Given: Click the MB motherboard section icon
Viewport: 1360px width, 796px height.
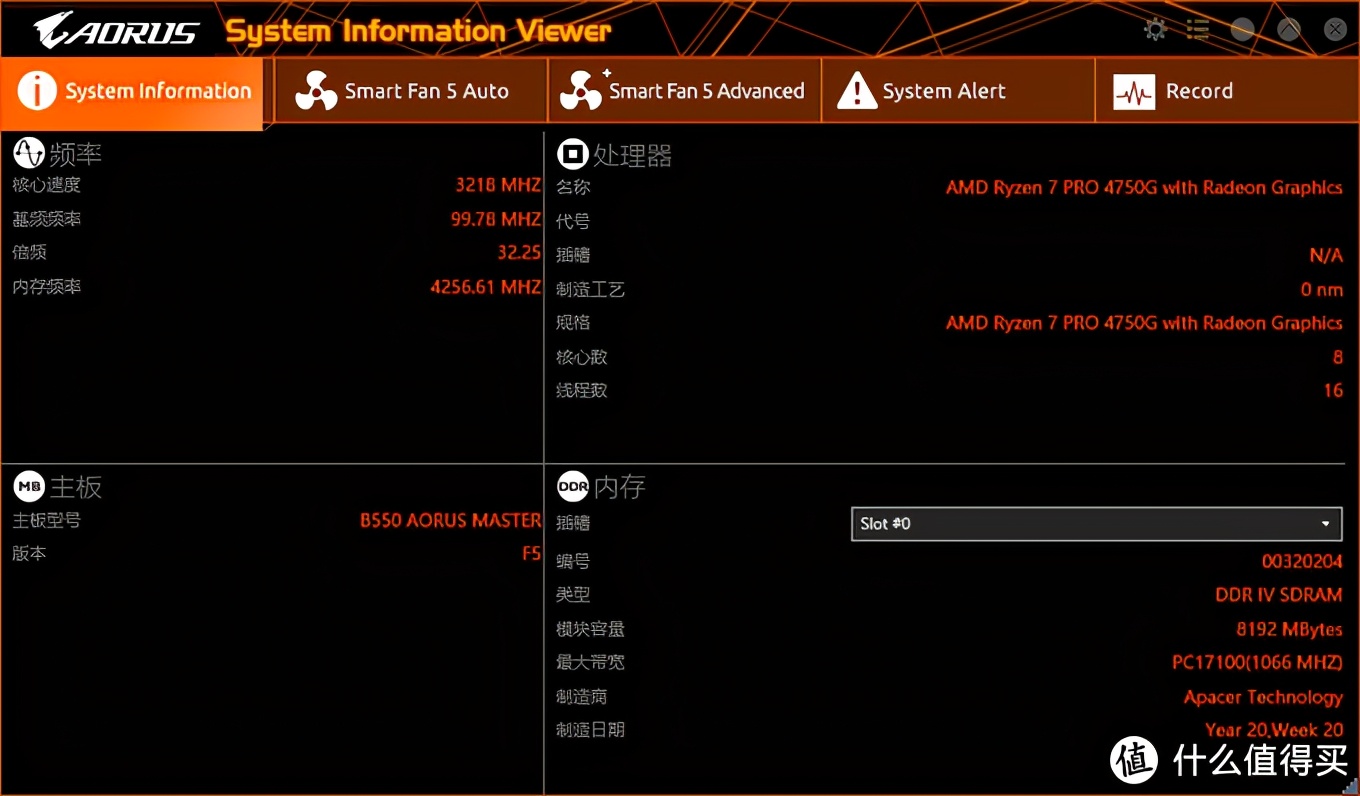Looking at the screenshot, I should click(x=29, y=486).
